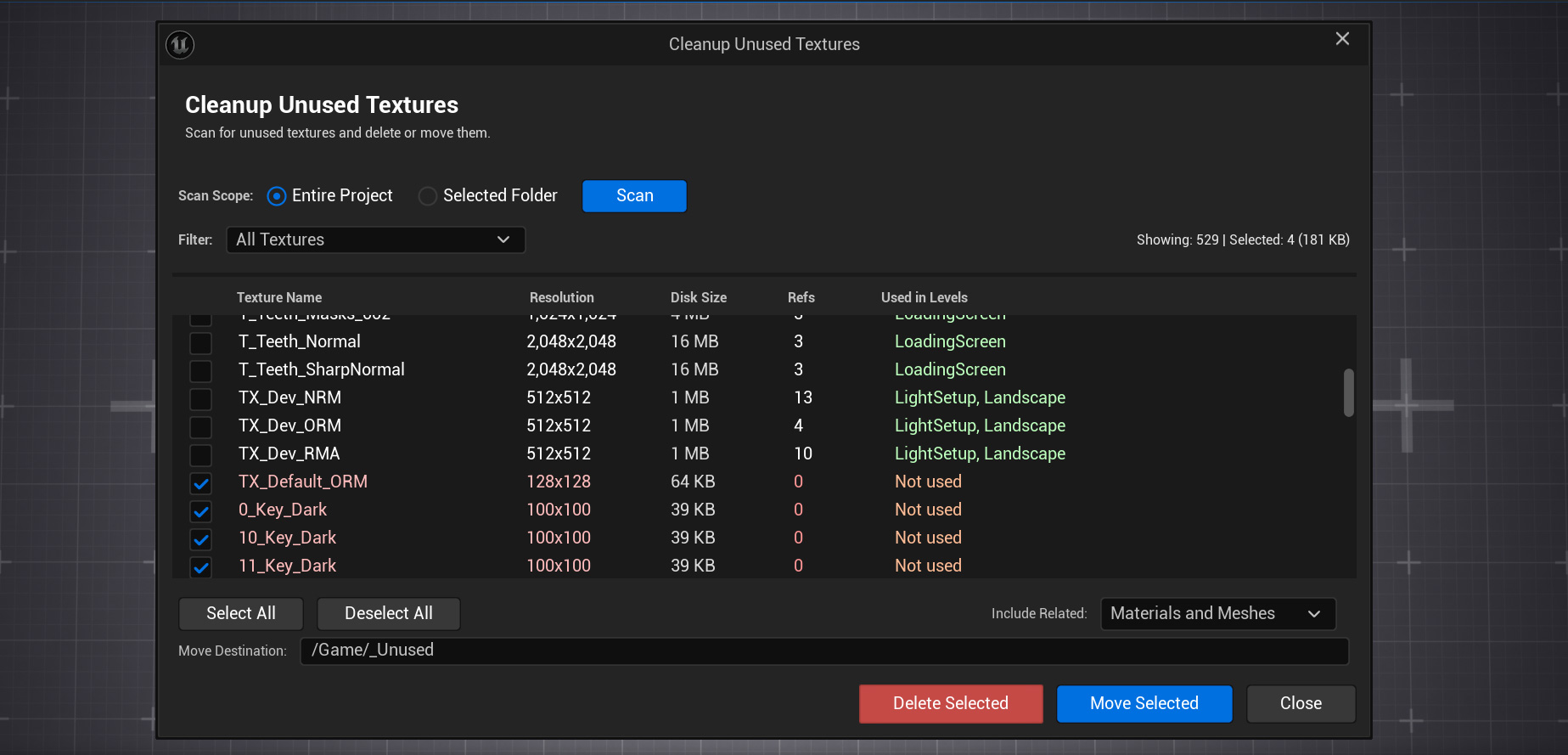Uncheck the 10_Key_Dark row checkbox

(200, 539)
